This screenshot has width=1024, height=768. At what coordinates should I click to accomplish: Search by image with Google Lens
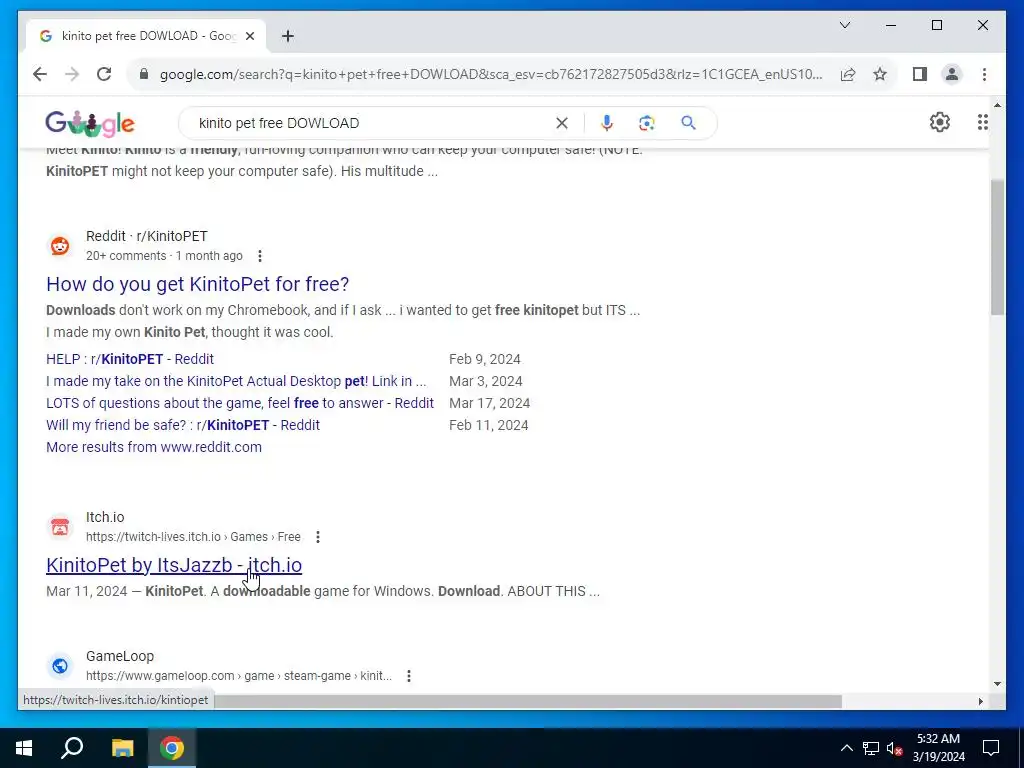(x=647, y=123)
